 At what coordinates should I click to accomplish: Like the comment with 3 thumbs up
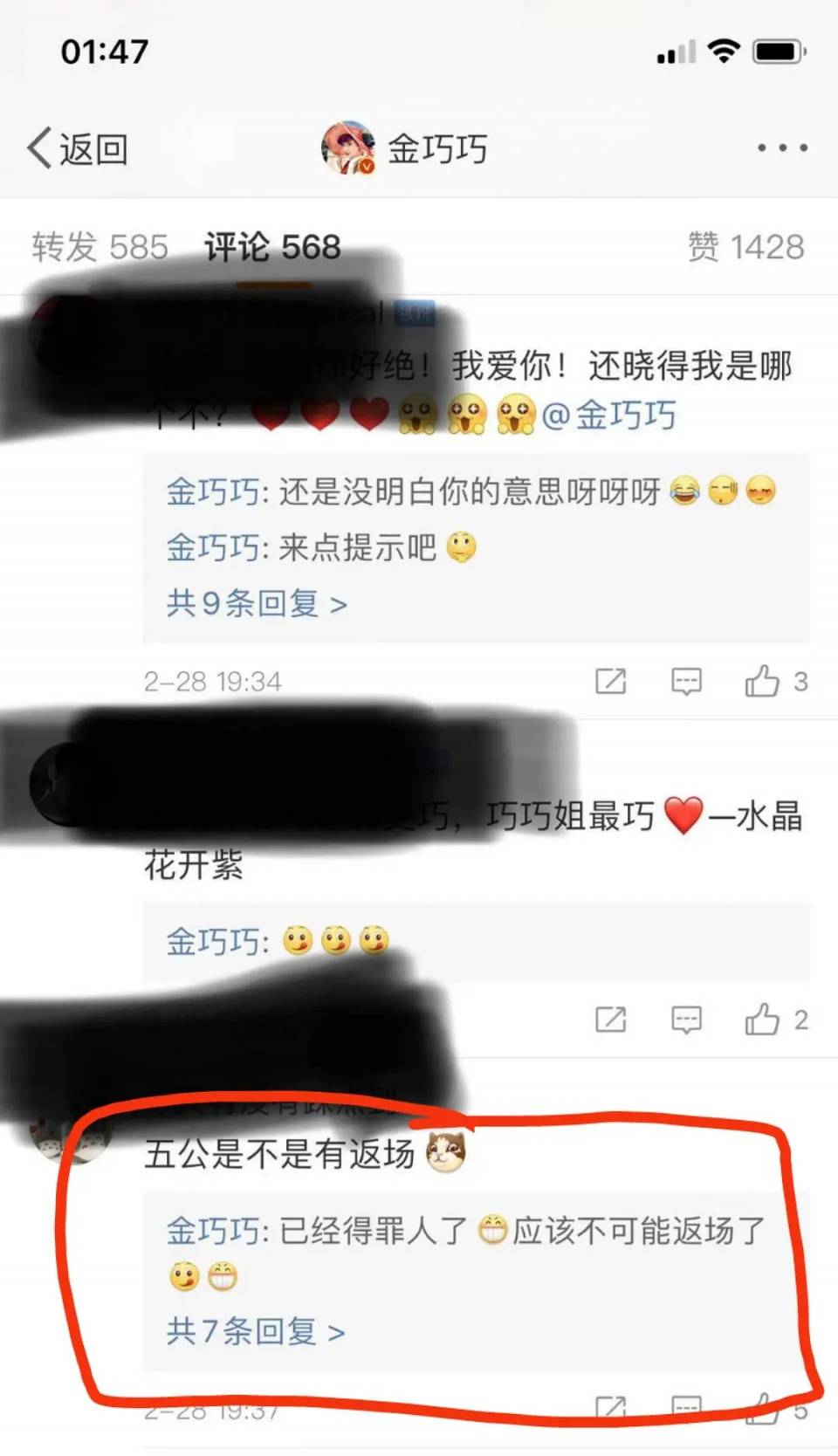click(775, 681)
